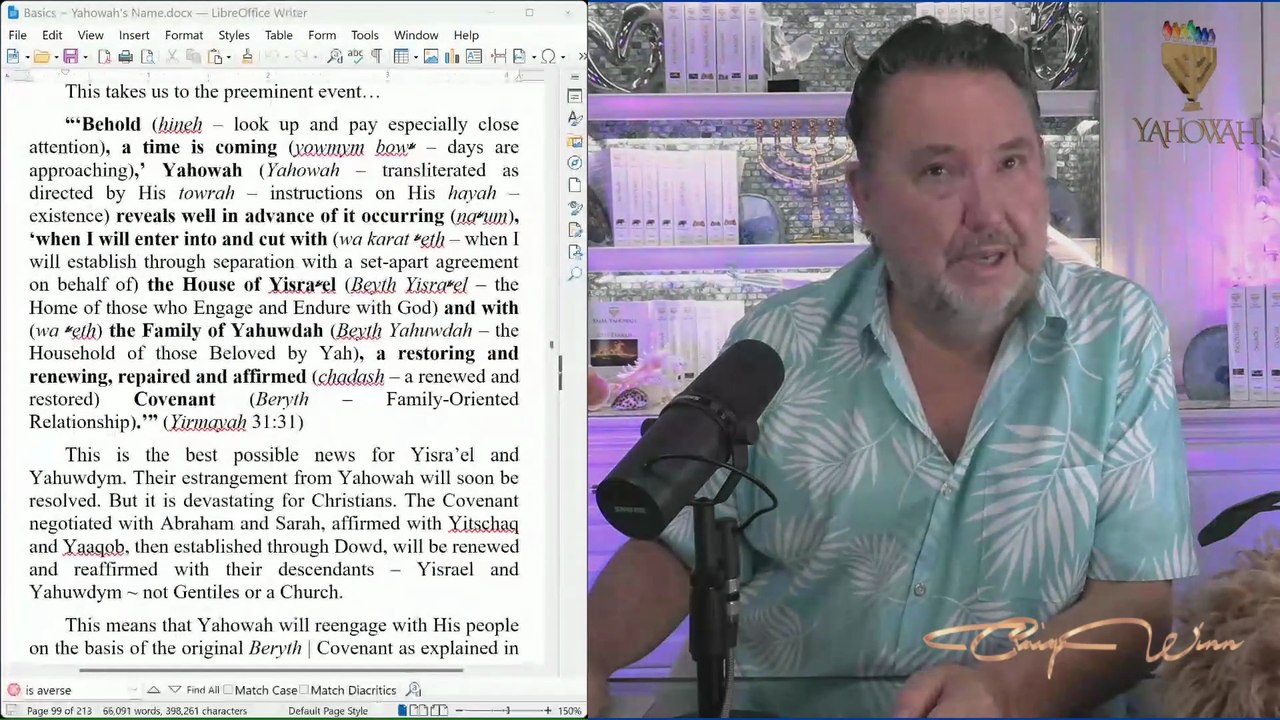Insert a chart from the toolbar
Image resolution: width=1280 pixels, height=720 pixels.
pos(452,57)
